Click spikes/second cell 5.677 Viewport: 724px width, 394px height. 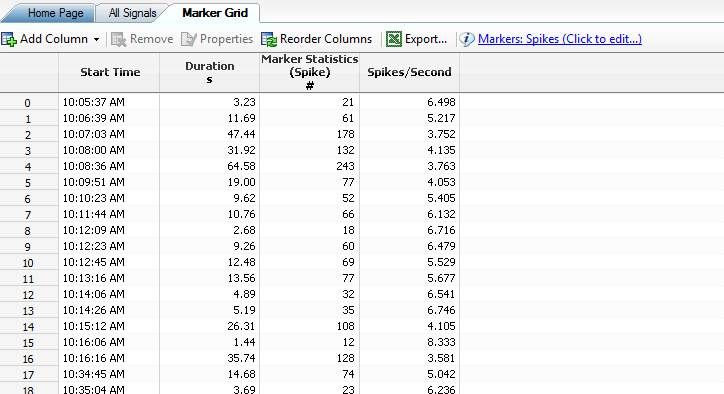tap(441, 278)
